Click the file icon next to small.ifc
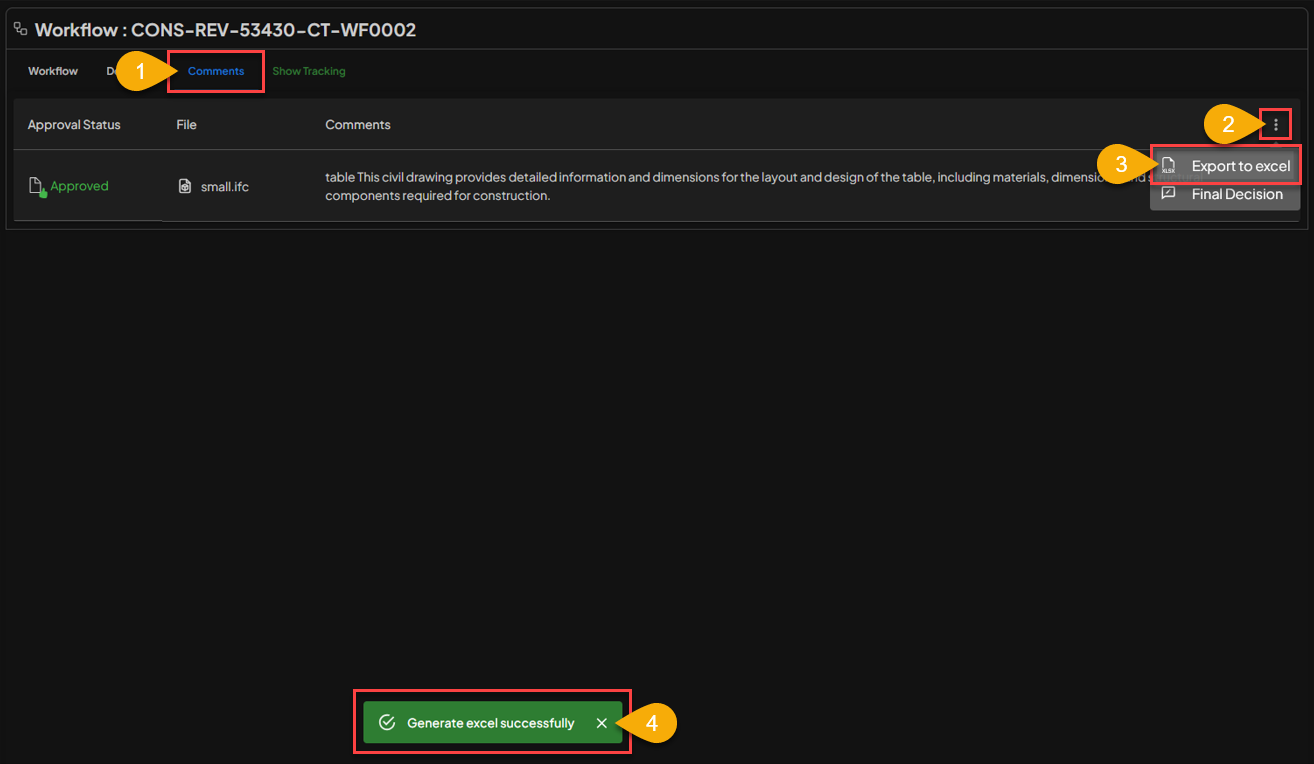1314x764 pixels. click(x=184, y=186)
